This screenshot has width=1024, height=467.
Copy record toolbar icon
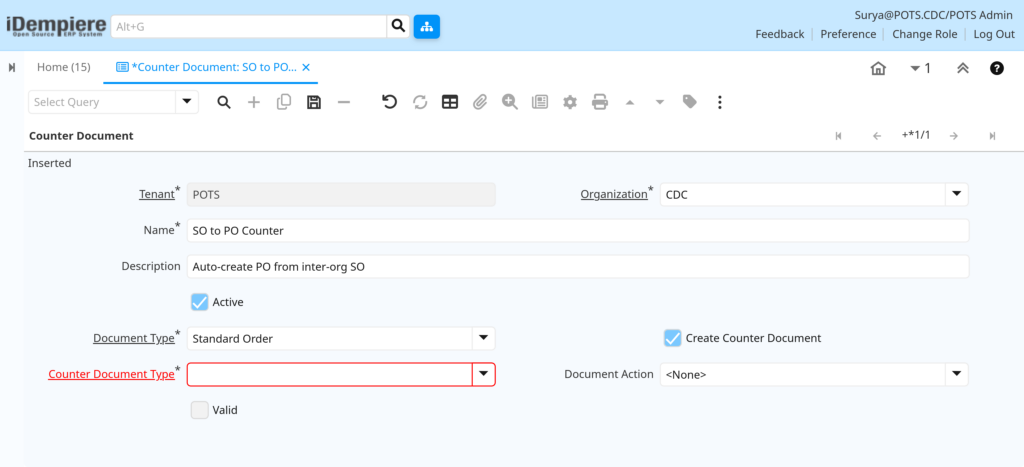[284, 103]
